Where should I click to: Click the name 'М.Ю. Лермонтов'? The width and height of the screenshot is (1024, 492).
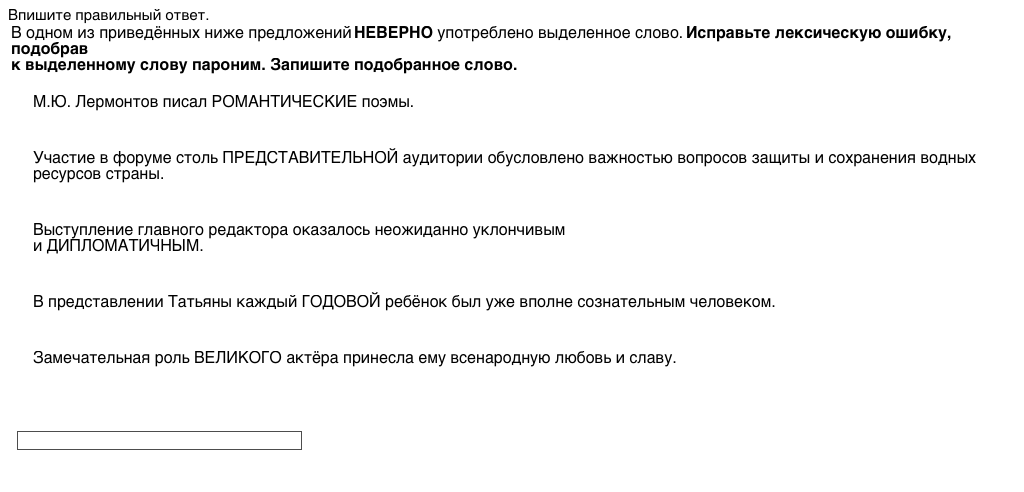[96, 102]
